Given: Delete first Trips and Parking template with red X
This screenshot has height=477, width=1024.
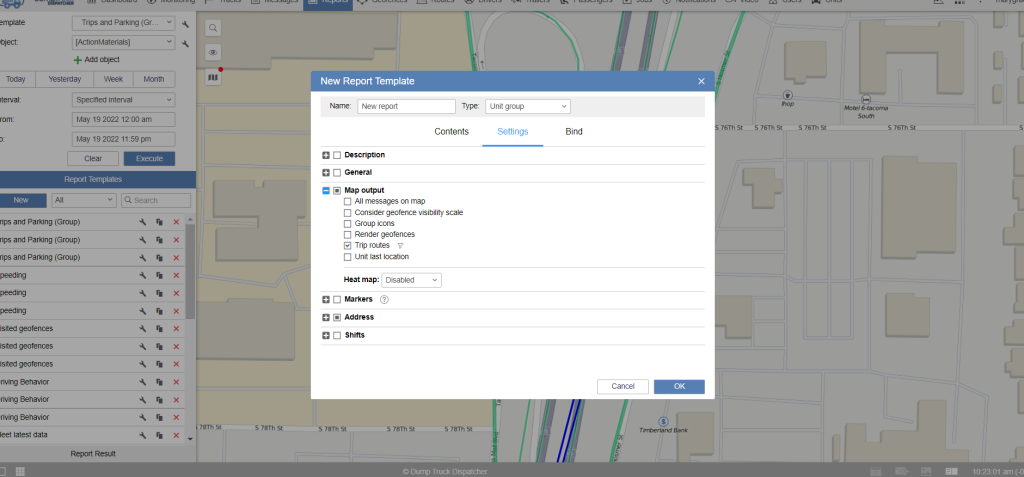Looking at the screenshot, I should coord(176,222).
